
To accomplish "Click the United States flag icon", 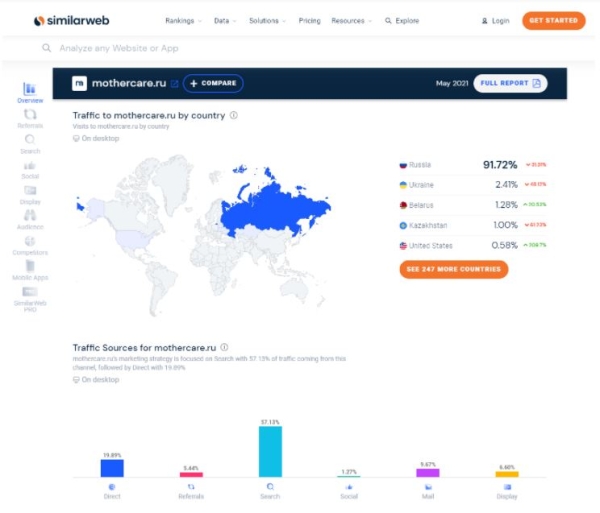I will coord(403,246).
